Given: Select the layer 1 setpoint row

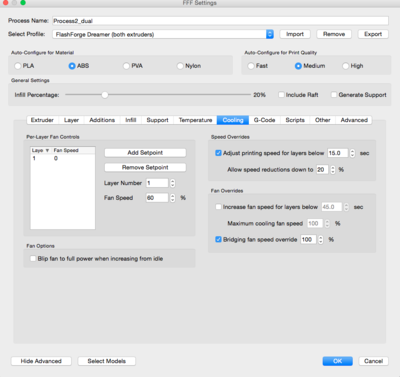Looking at the screenshot, I should [63, 158].
